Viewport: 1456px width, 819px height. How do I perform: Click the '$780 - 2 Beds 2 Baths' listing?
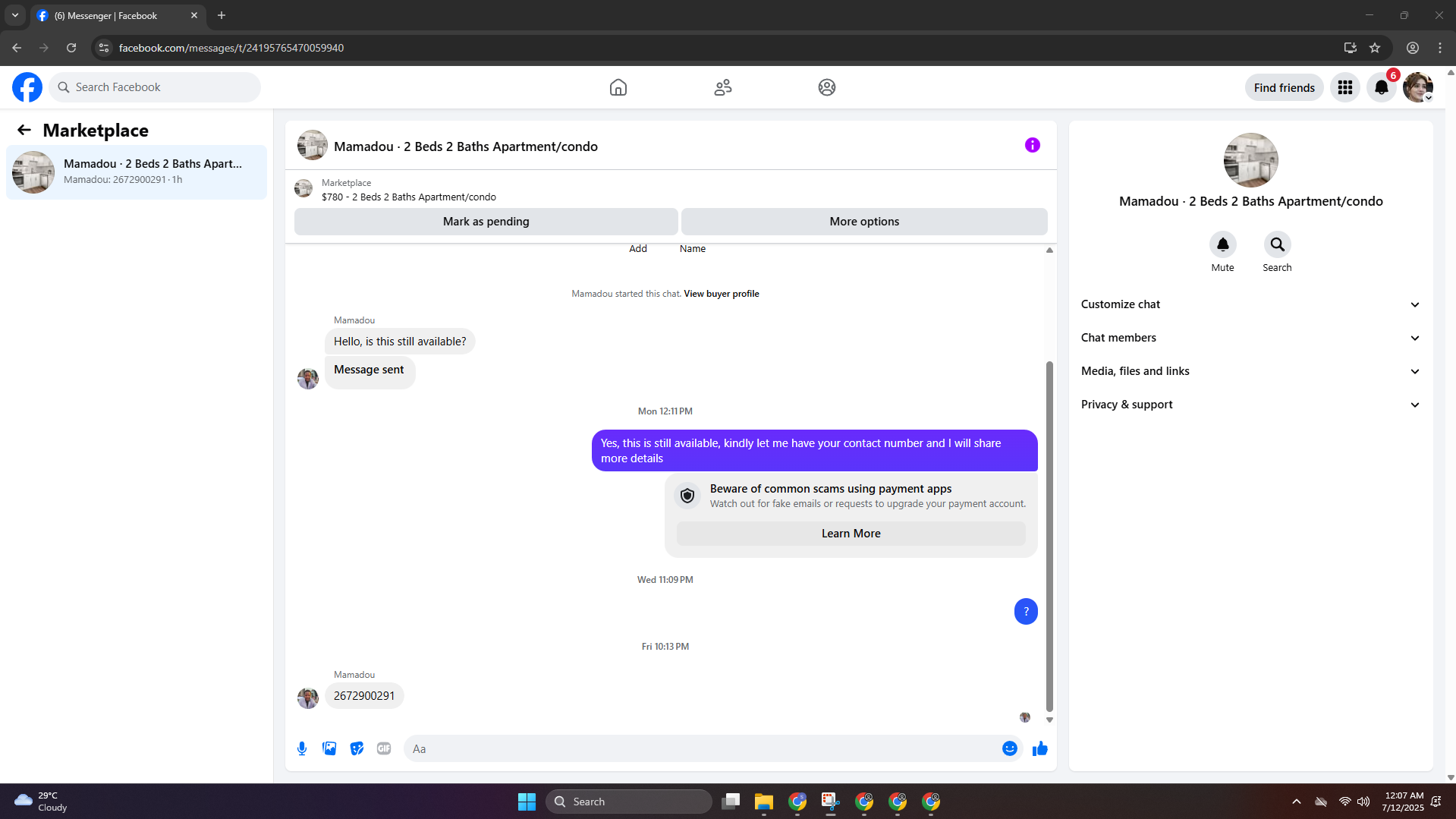[x=409, y=197]
